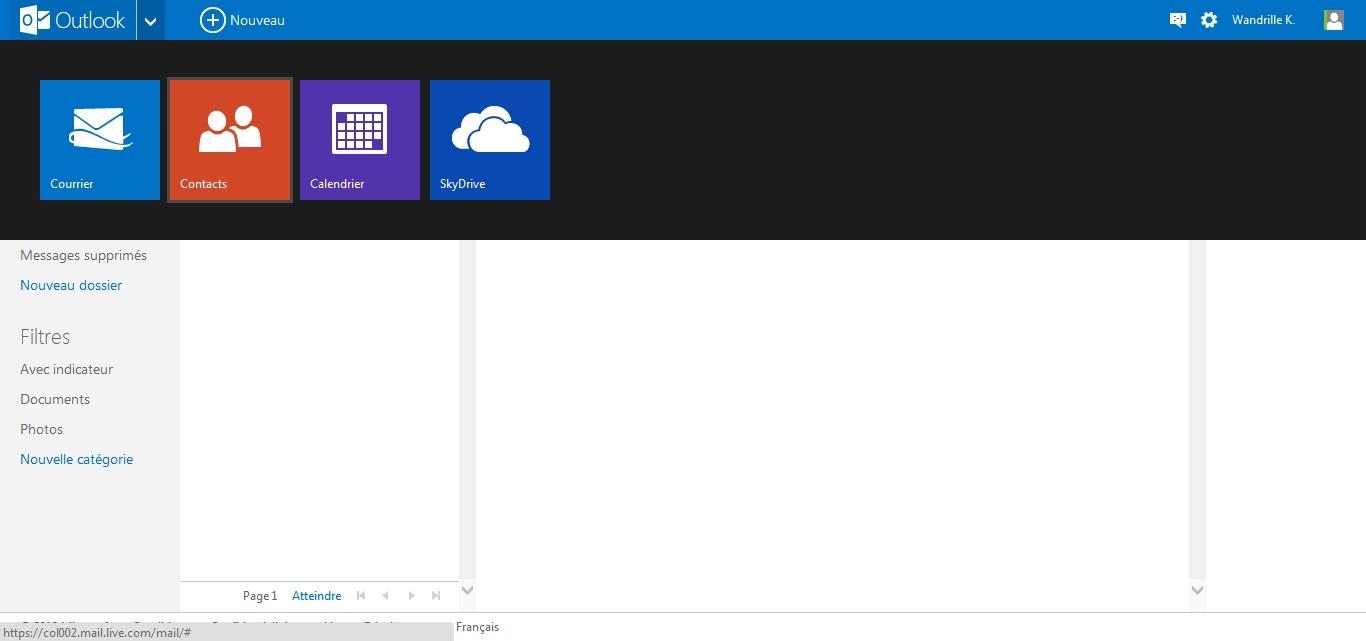
Task: Open the Calendrier tile
Action: pyautogui.click(x=360, y=140)
